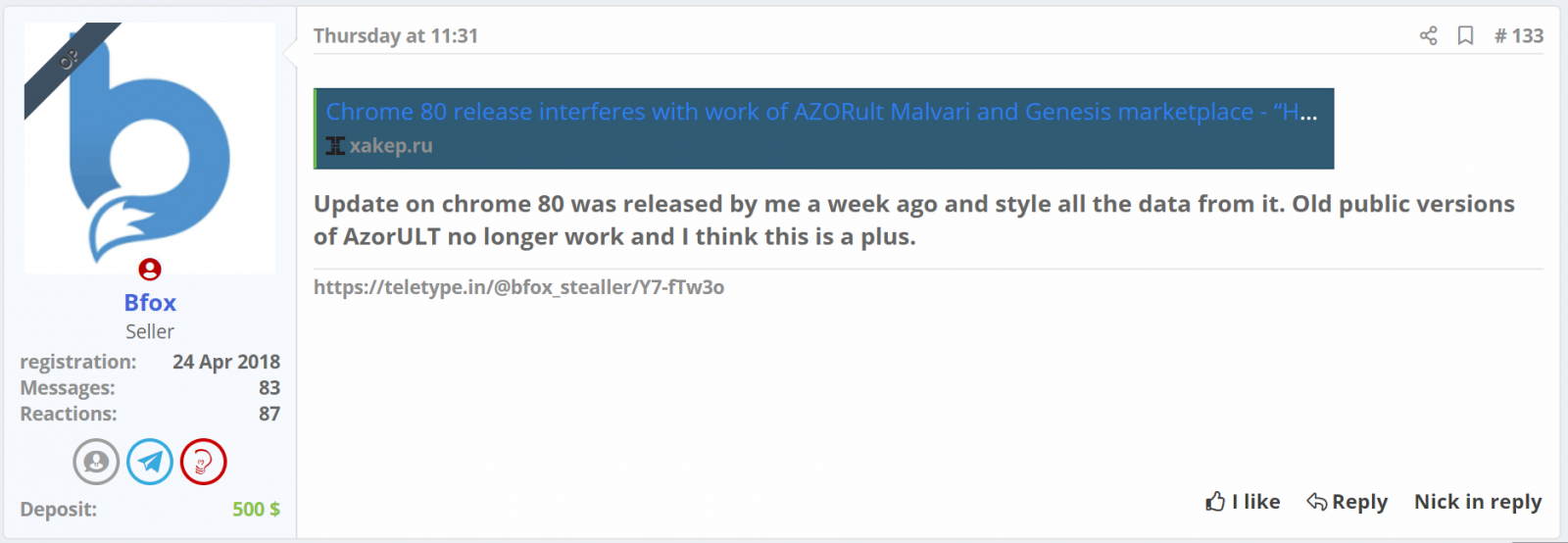This screenshot has height=543, width=1568.
Task: Open Bfox's Telegram contact icon
Action: tap(150, 462)
